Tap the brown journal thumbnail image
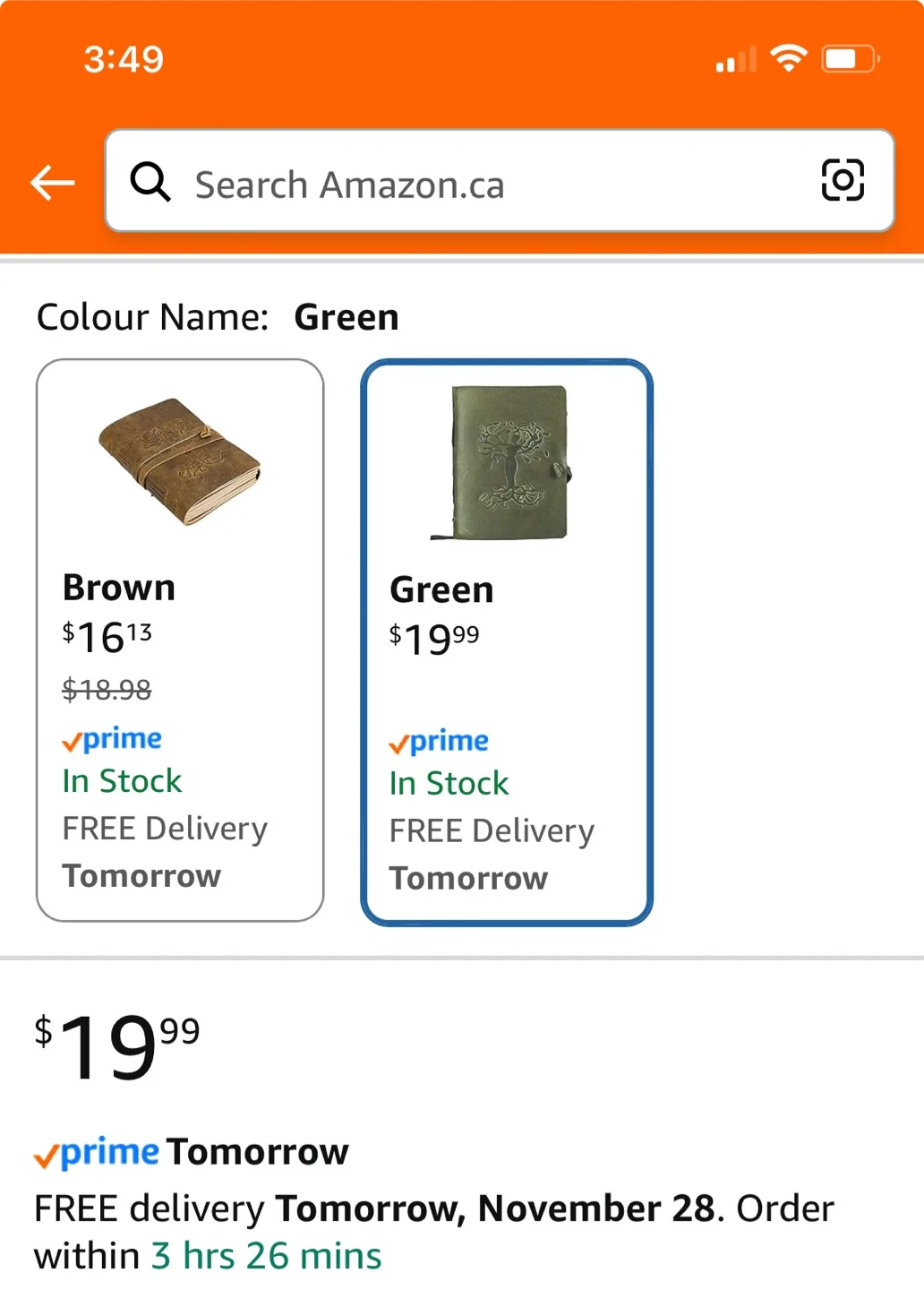 pyautogui.click(x=180, y=461)
